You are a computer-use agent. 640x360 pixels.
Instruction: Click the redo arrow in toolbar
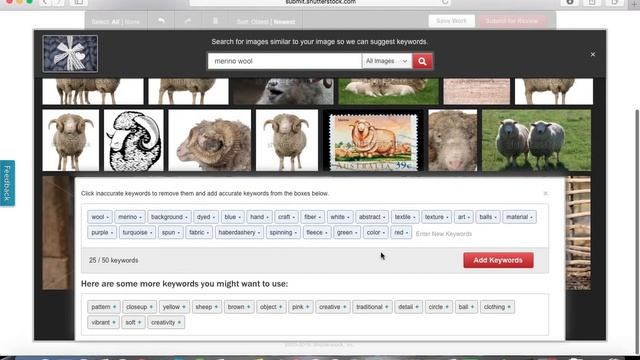click(188, 21)
